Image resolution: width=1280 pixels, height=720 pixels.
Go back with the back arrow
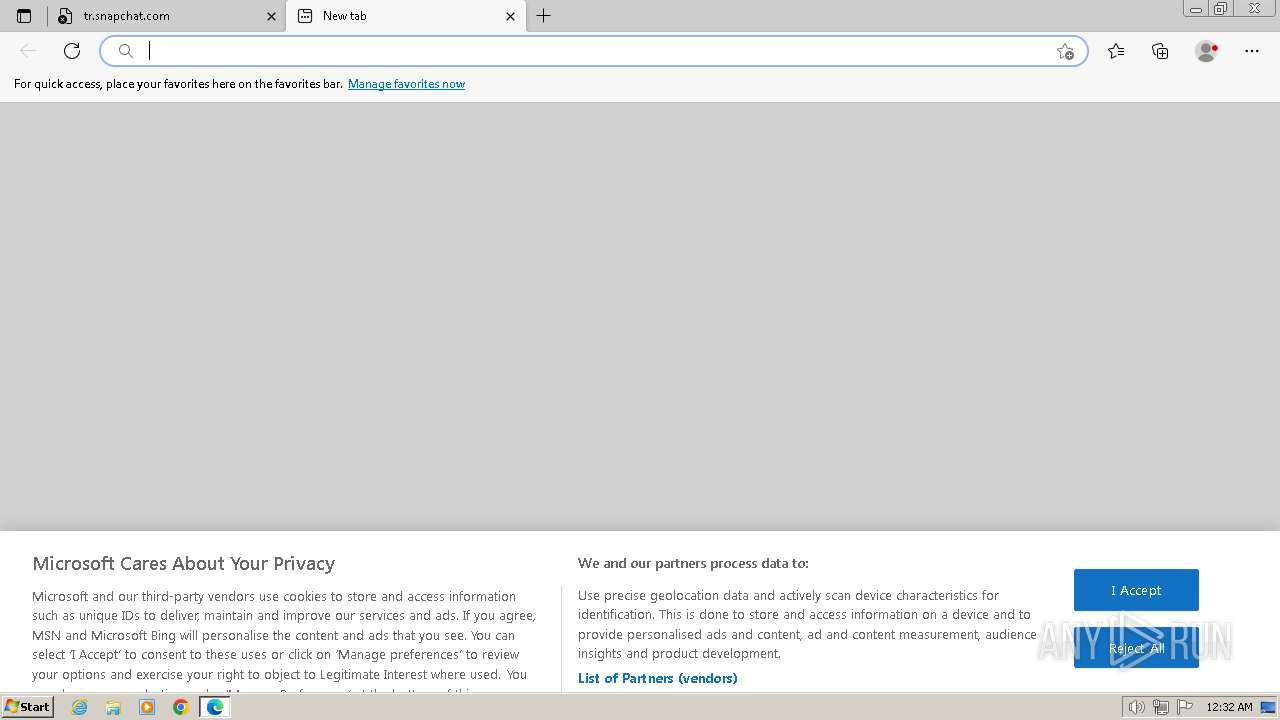coord(28,51)
